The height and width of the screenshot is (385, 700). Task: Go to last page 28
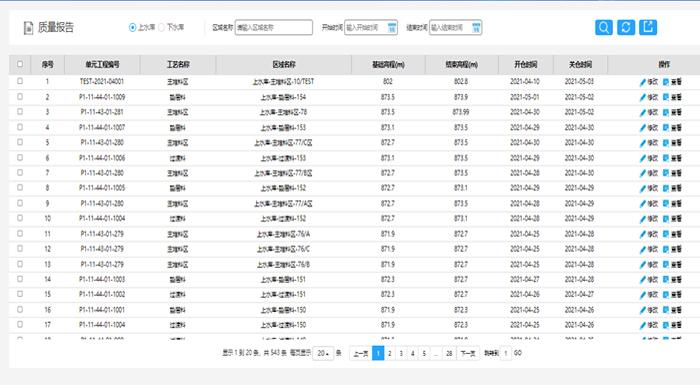449,353
